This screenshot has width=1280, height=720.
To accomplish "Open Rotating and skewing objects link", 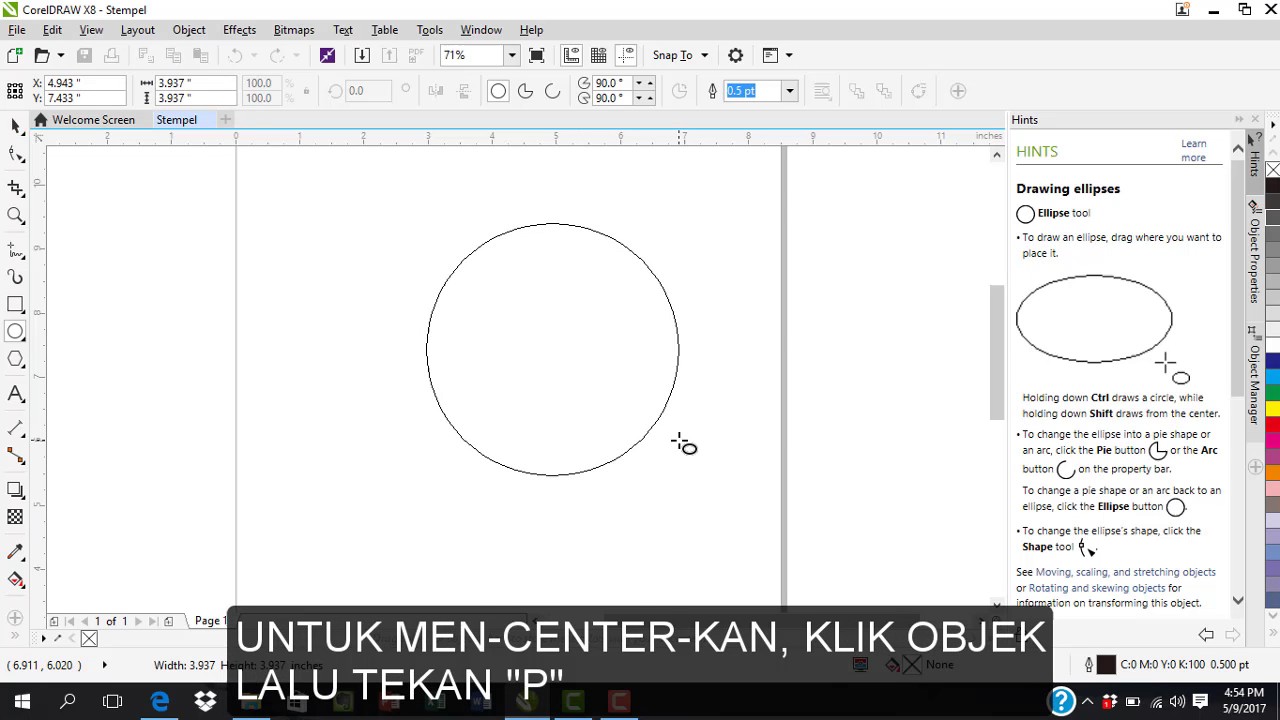I will tap(1097, 588).
